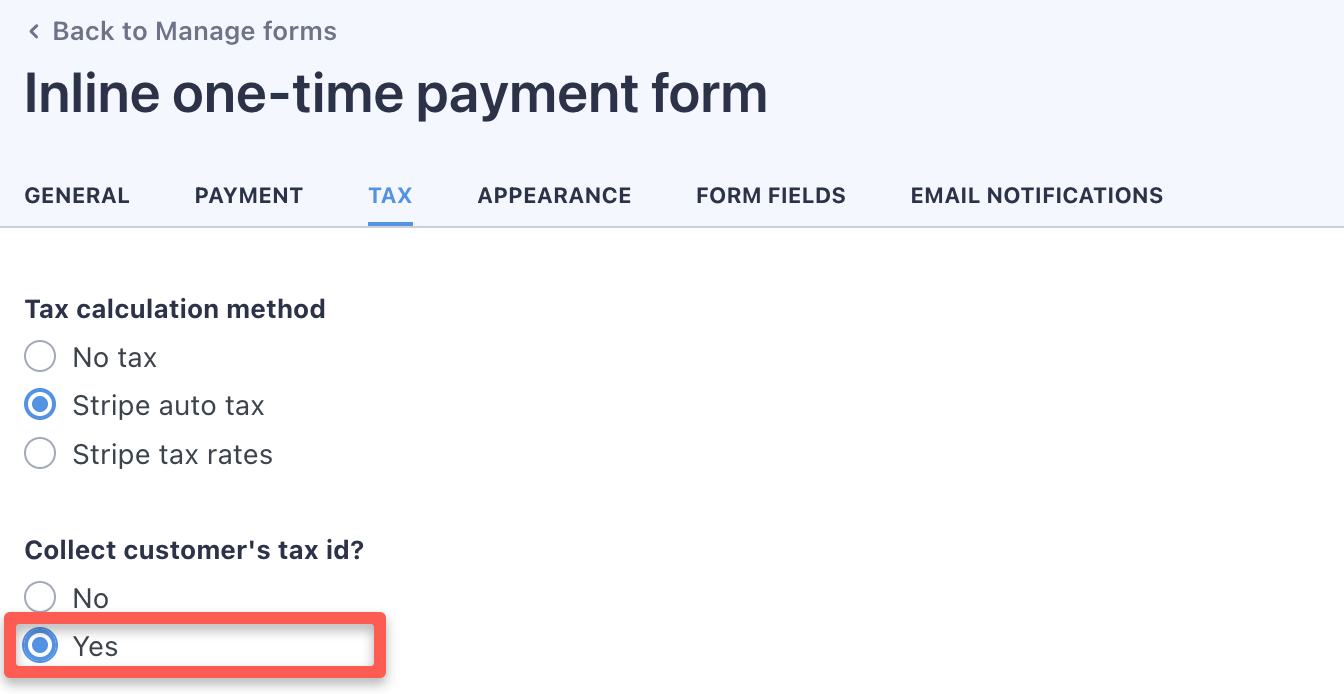Choose 'Stripe tax rates' as calculation method
The height and width of the screenshot is (694, 1344).
tap(40, 453)
